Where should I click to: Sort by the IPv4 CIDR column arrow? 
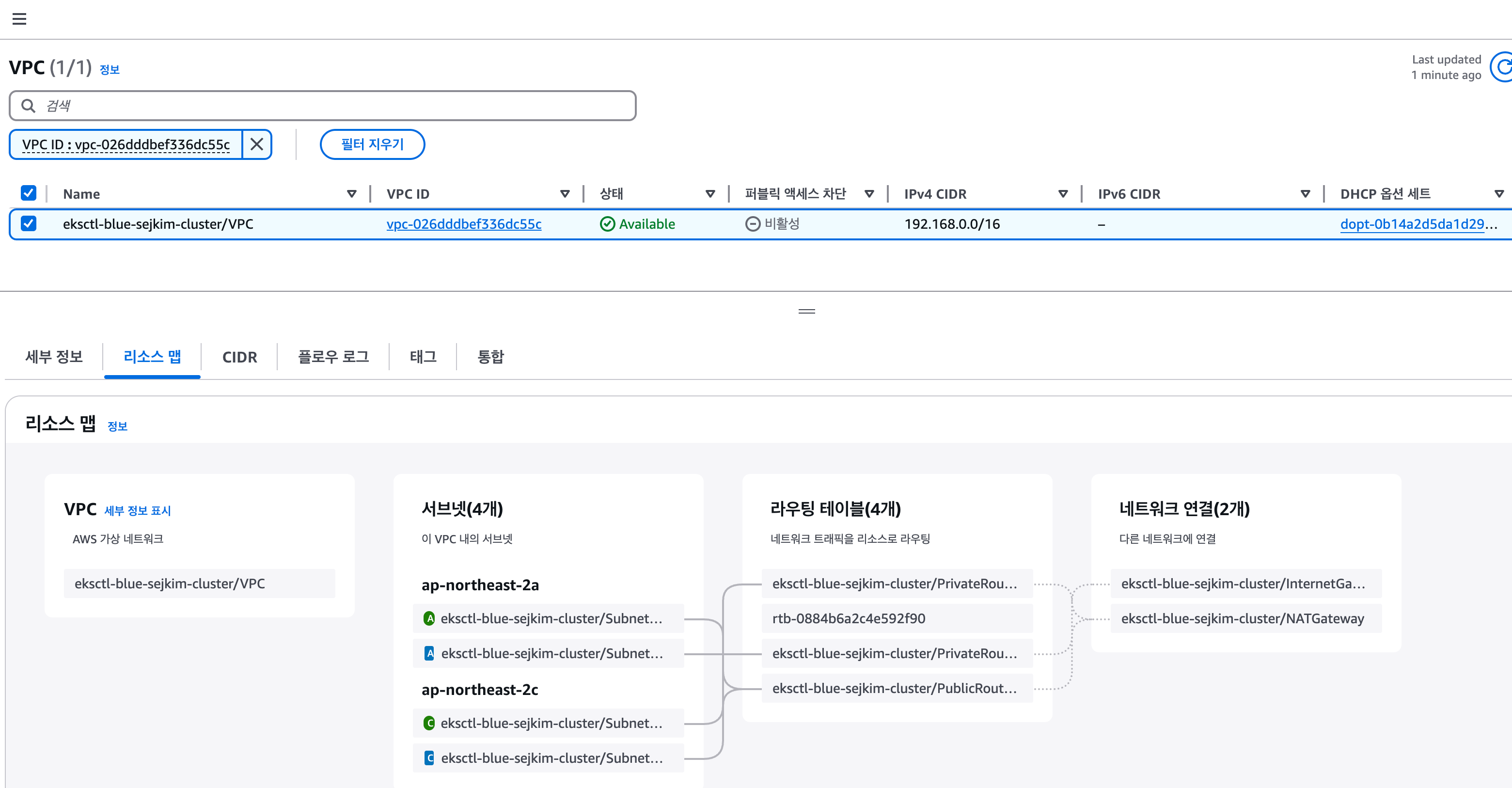tap(1062, 194)
